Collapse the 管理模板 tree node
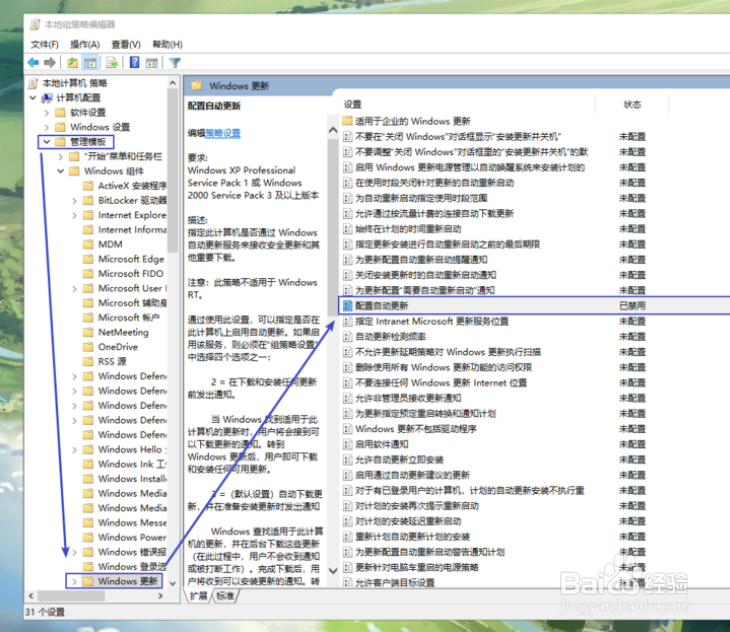This screenshot has width=730, height=632. (47, 141)
